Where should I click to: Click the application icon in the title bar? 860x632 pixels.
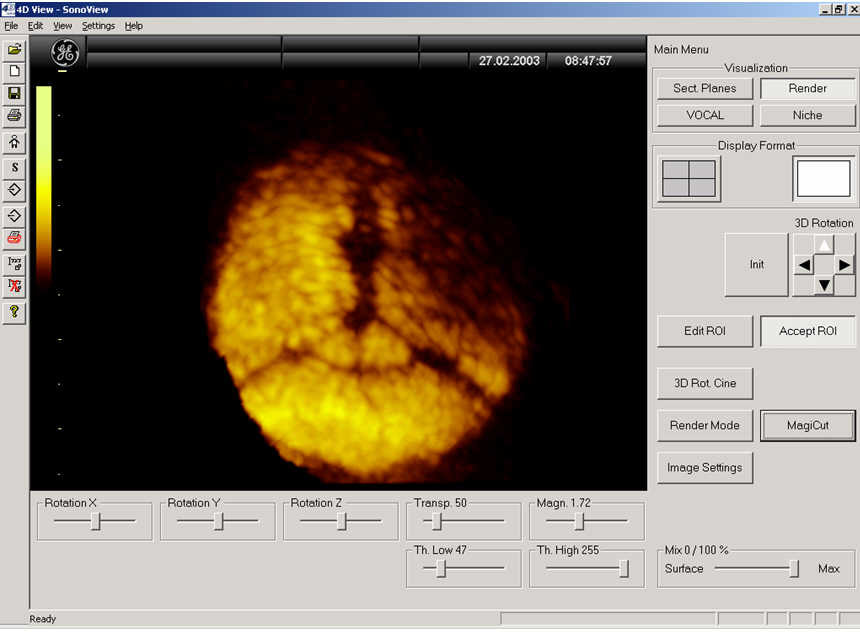coord(8,9)
